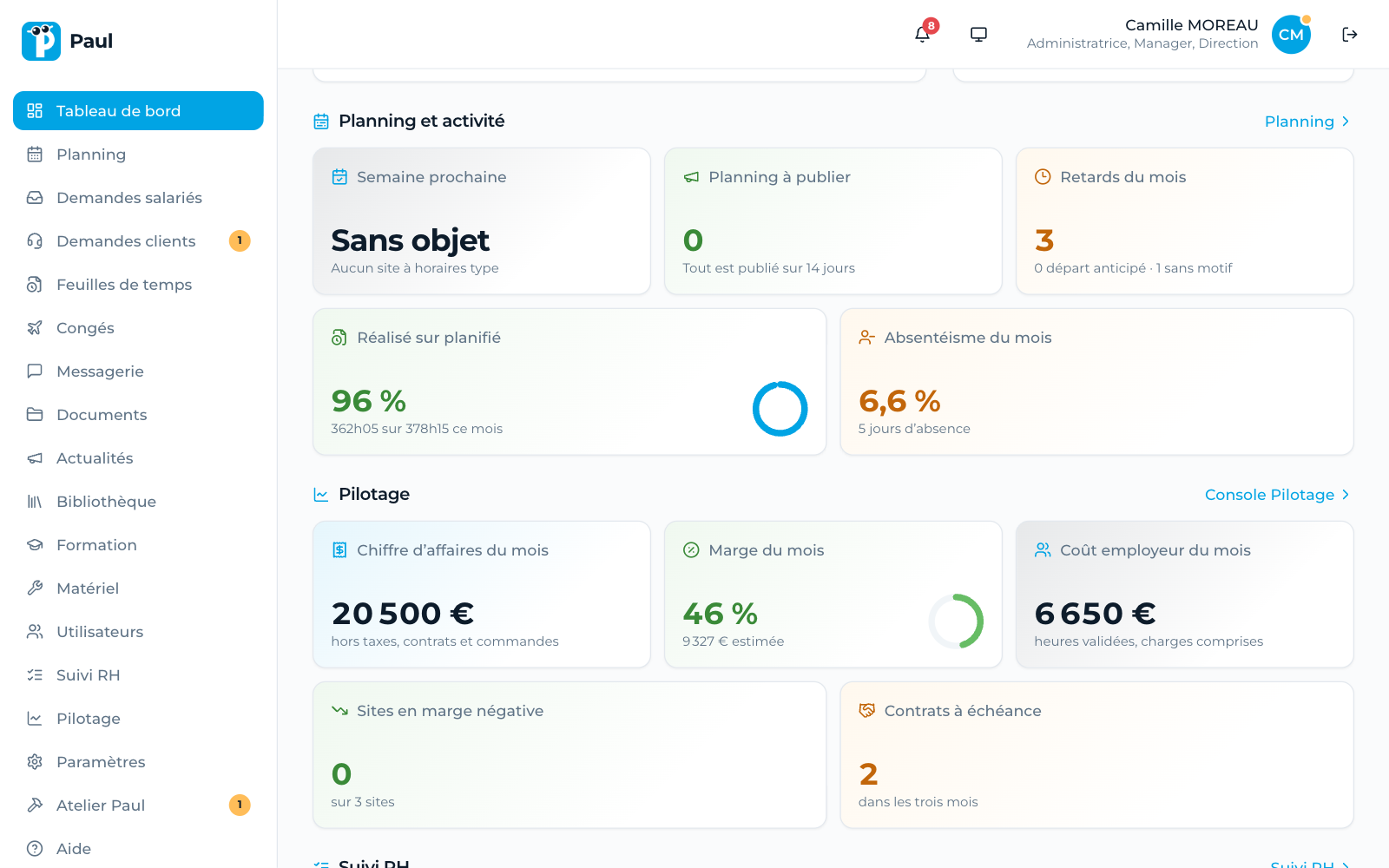Image resolution: width=1389 pixels, height=868 pixels.
Task: Click handshake icon on Contrats à échéance
Action: coord(866,711)
